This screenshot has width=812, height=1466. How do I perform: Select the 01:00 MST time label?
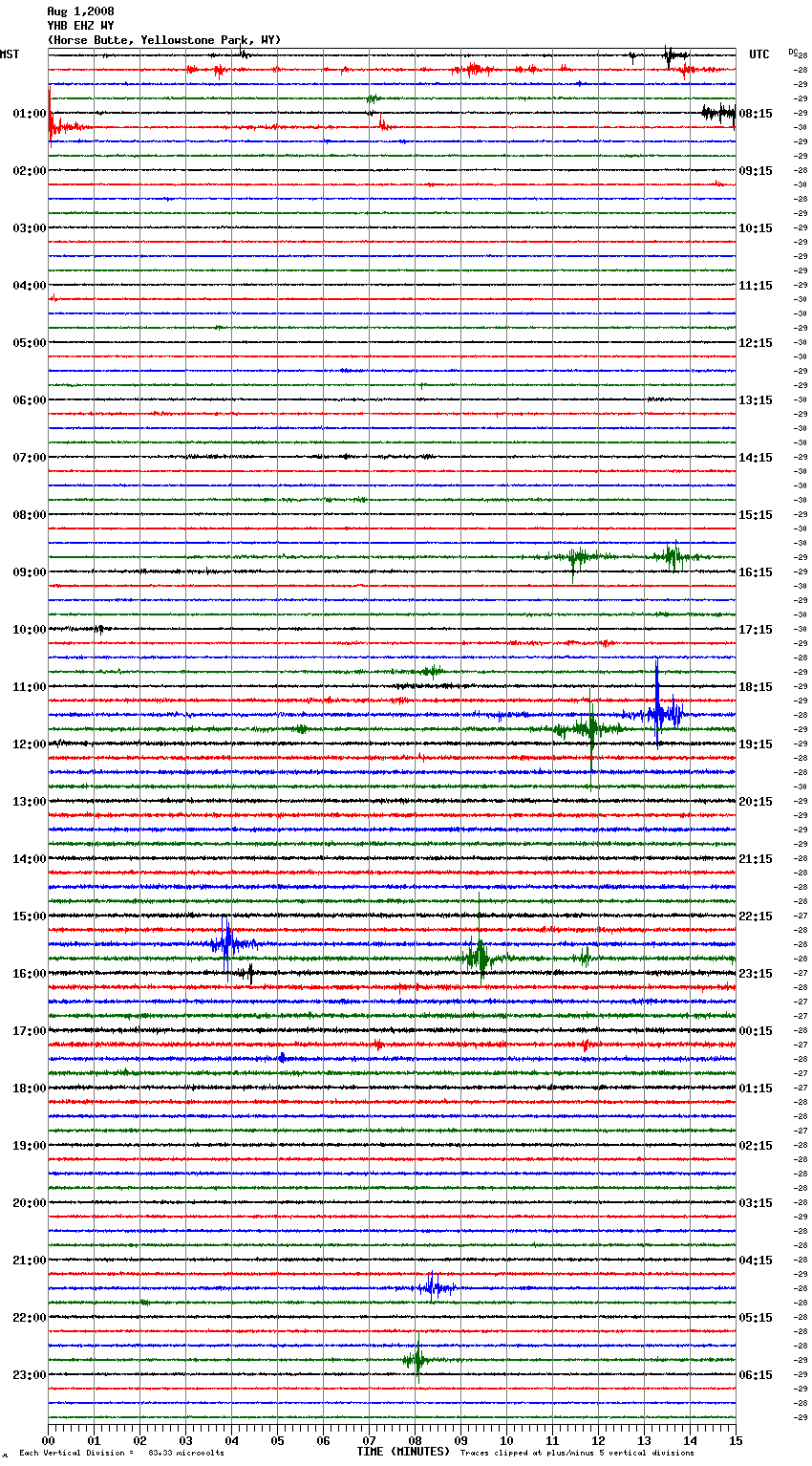[x=30, y=114]
